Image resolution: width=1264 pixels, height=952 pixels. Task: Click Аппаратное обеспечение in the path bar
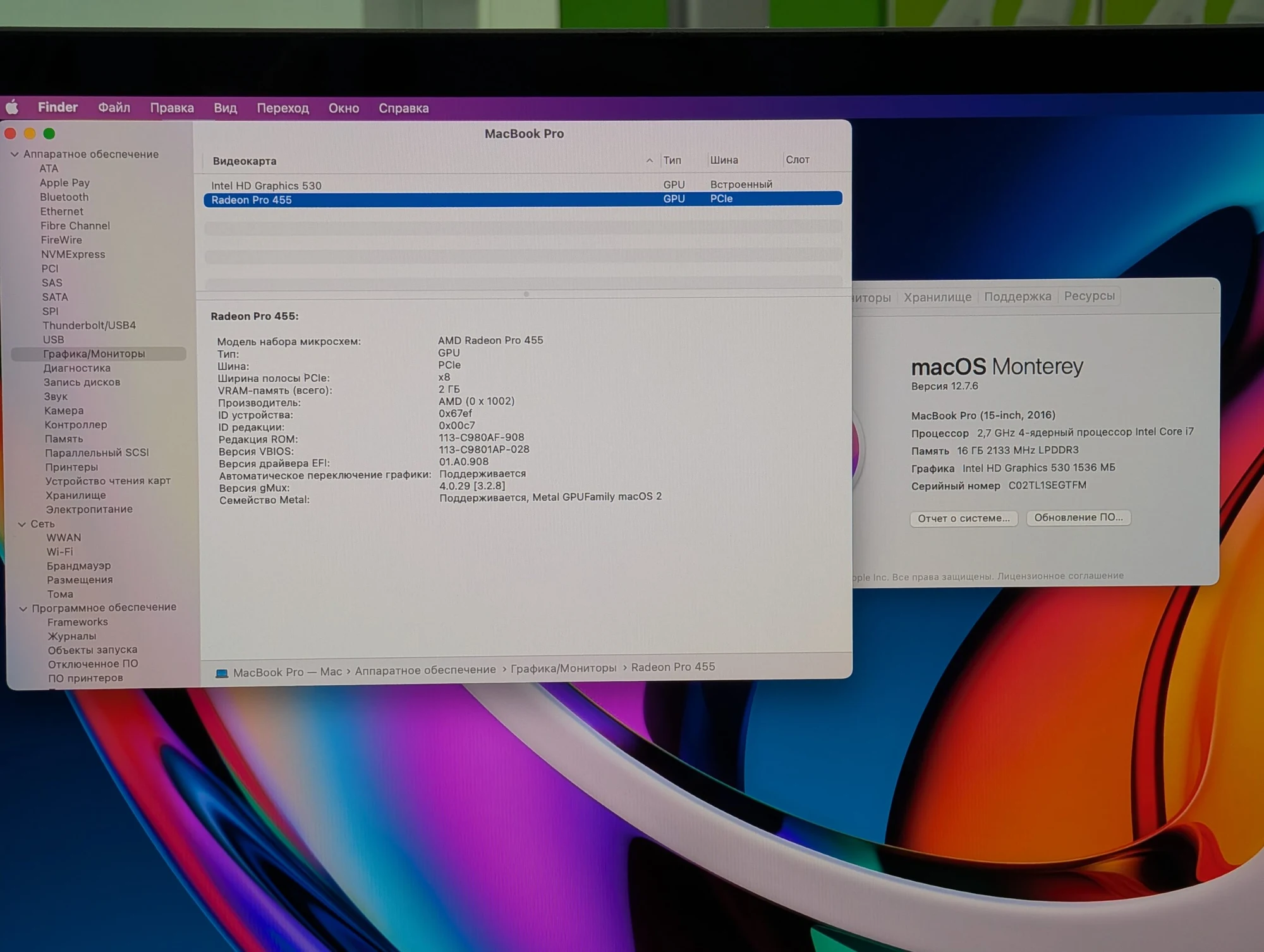tap(425, 670)
